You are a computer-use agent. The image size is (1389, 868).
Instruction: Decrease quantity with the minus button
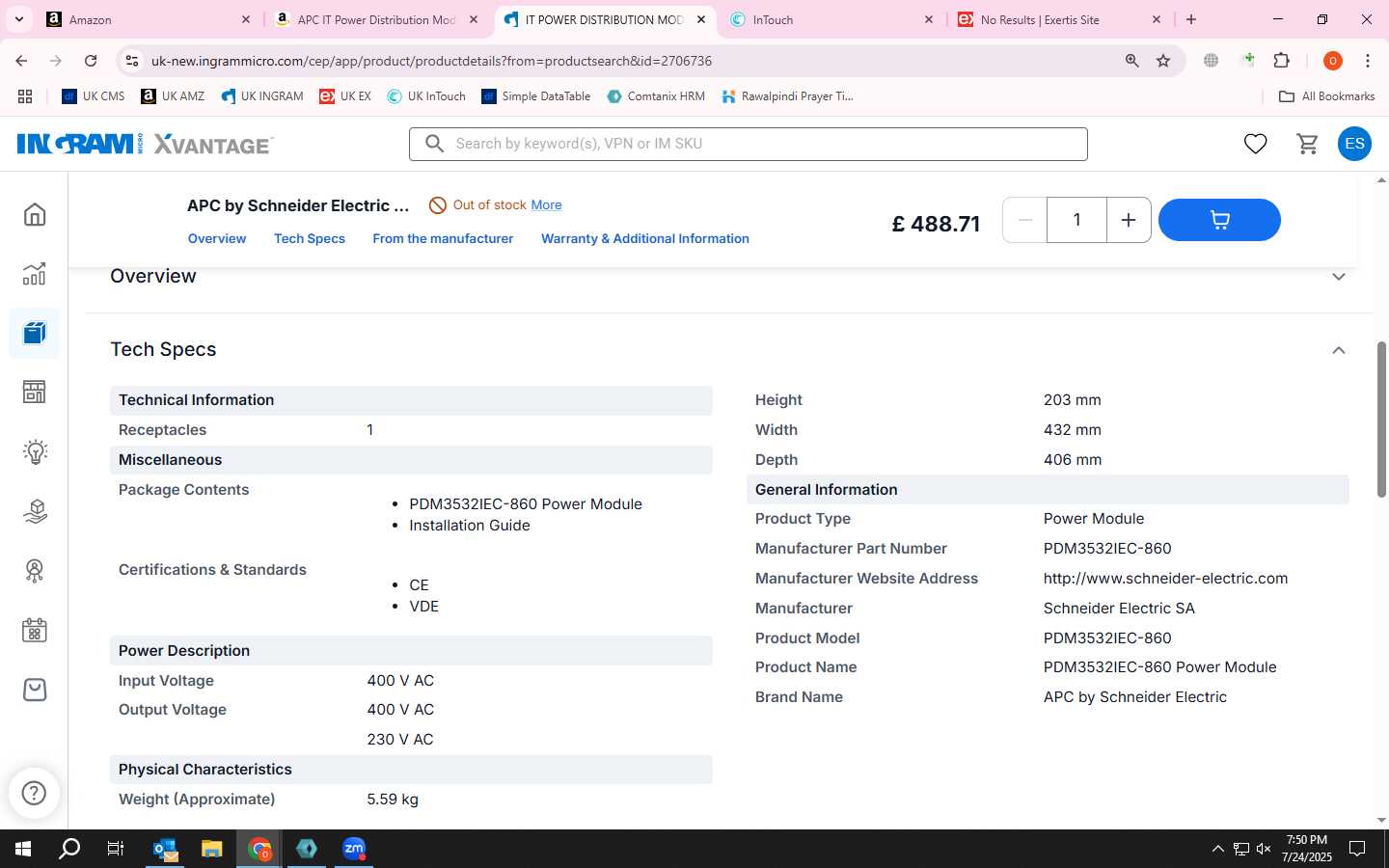click(1025, 220)
